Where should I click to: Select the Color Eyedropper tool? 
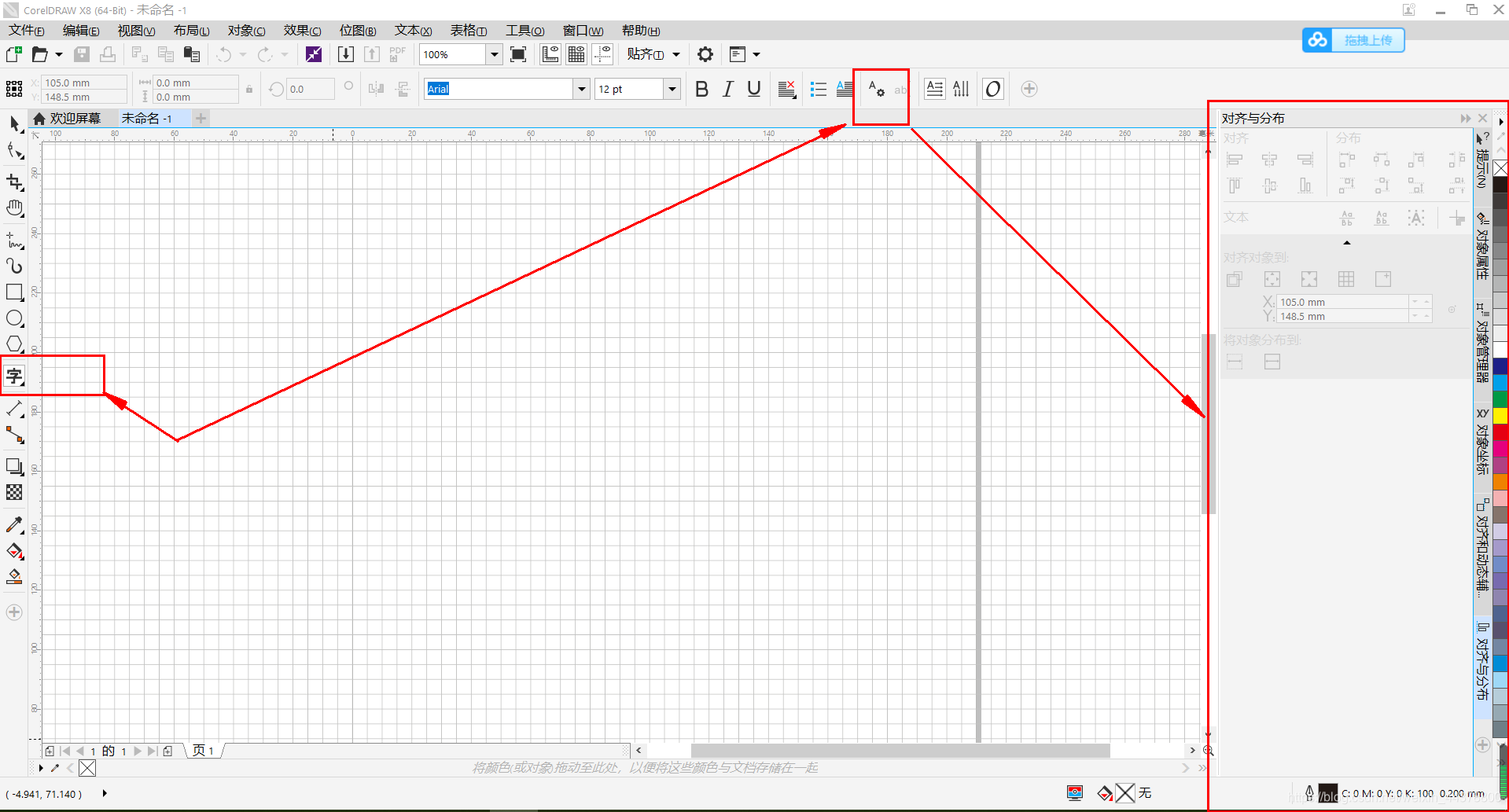[14, 524]
